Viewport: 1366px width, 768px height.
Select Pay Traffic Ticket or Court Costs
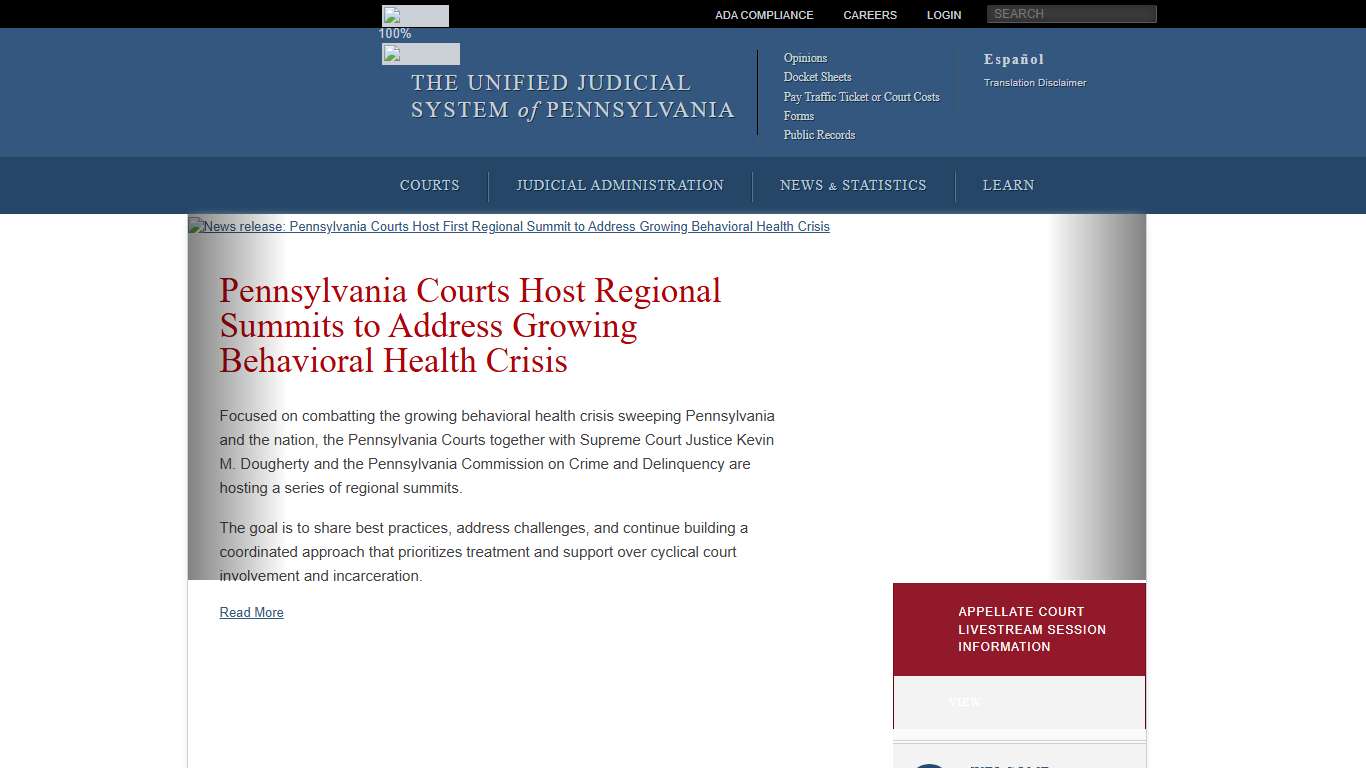pyautogui.click(x=861, y=97)
